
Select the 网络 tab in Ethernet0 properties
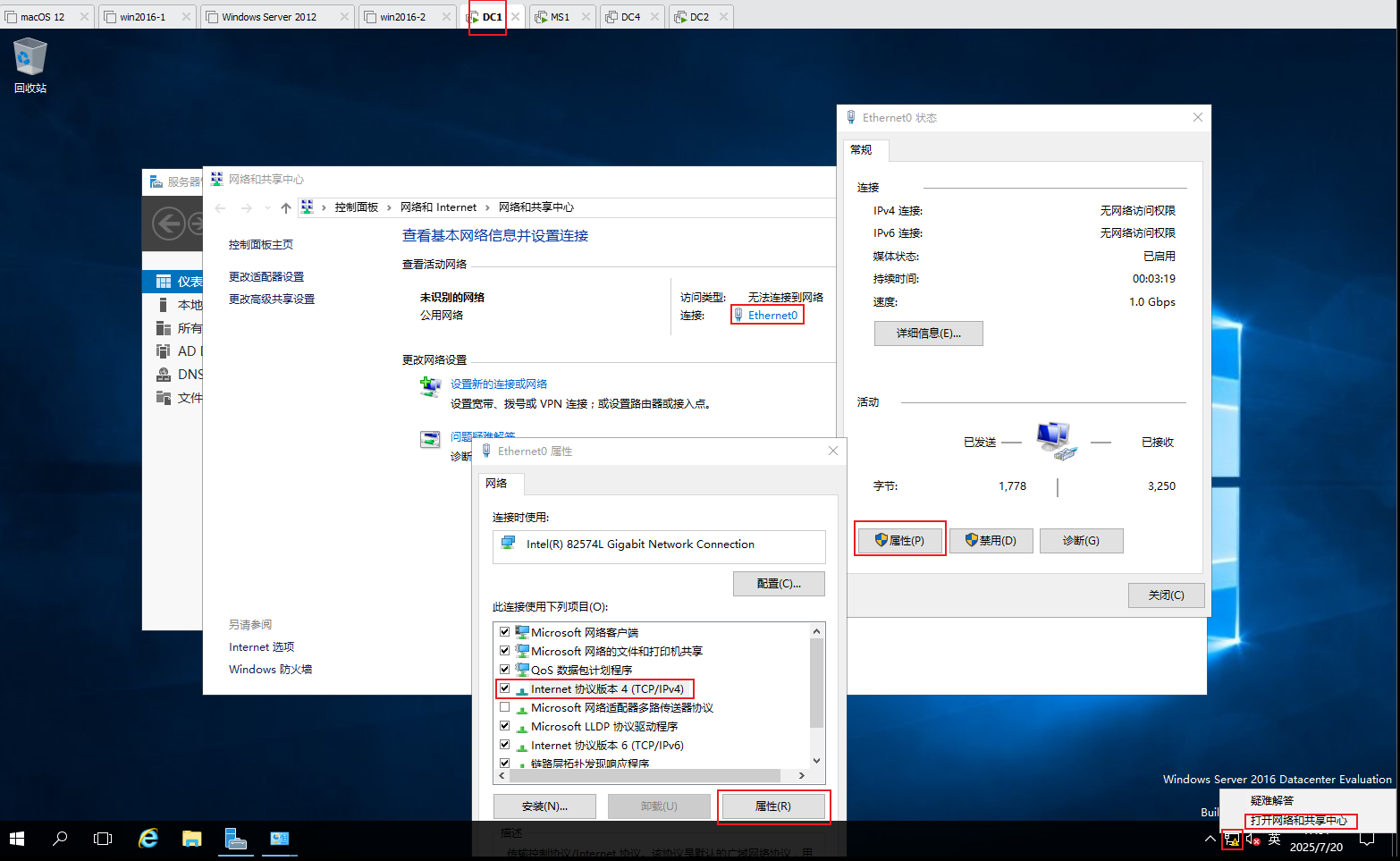tap(501, 484)
